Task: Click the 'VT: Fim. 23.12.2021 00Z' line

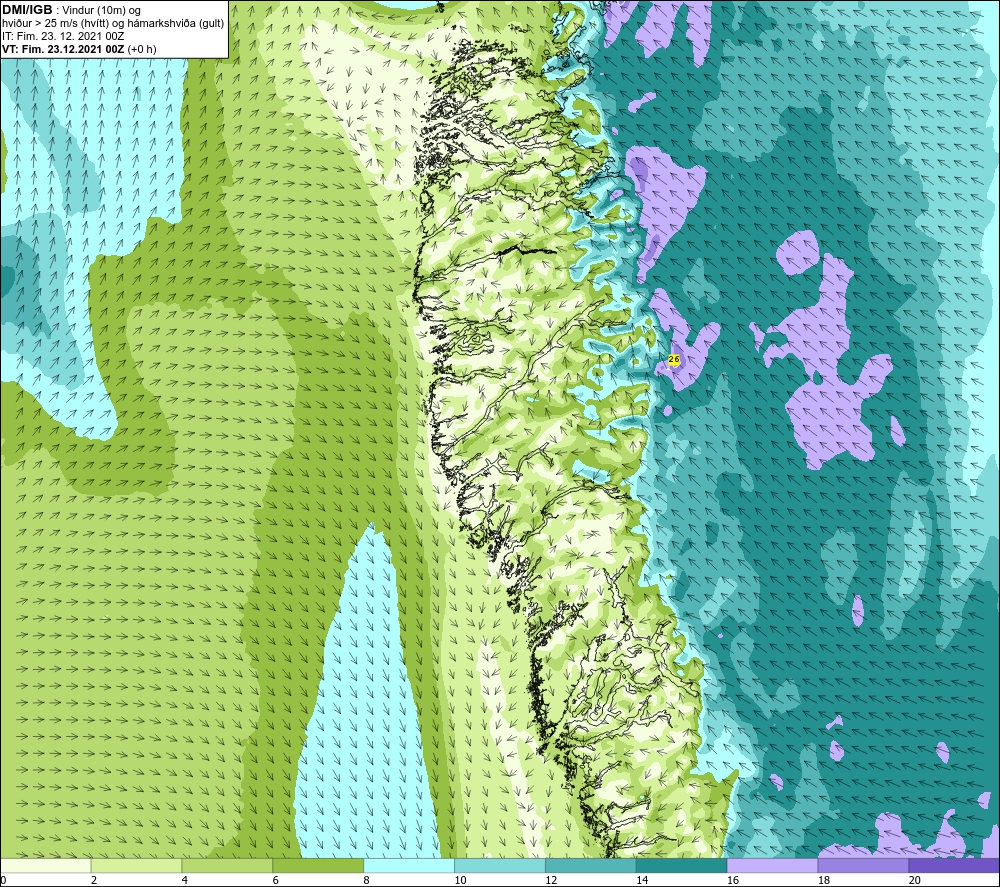Action: 64,49
